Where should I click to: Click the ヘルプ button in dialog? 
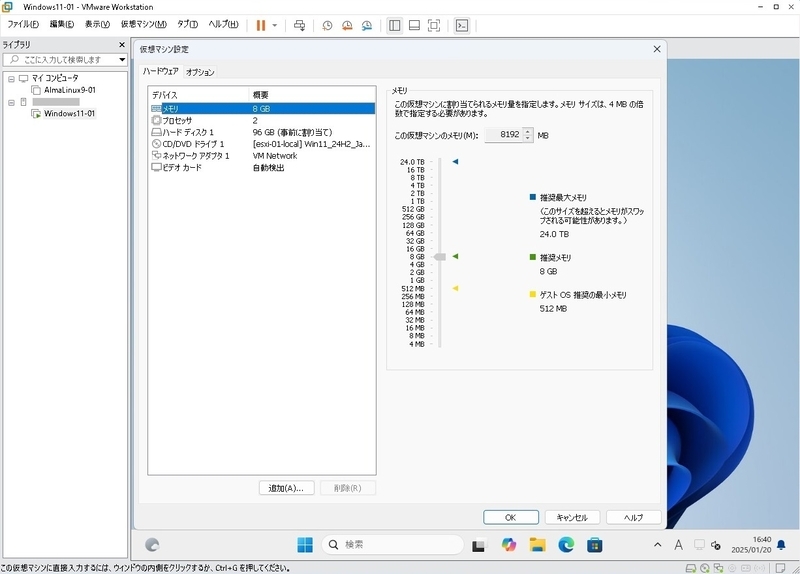coord(633,517)
